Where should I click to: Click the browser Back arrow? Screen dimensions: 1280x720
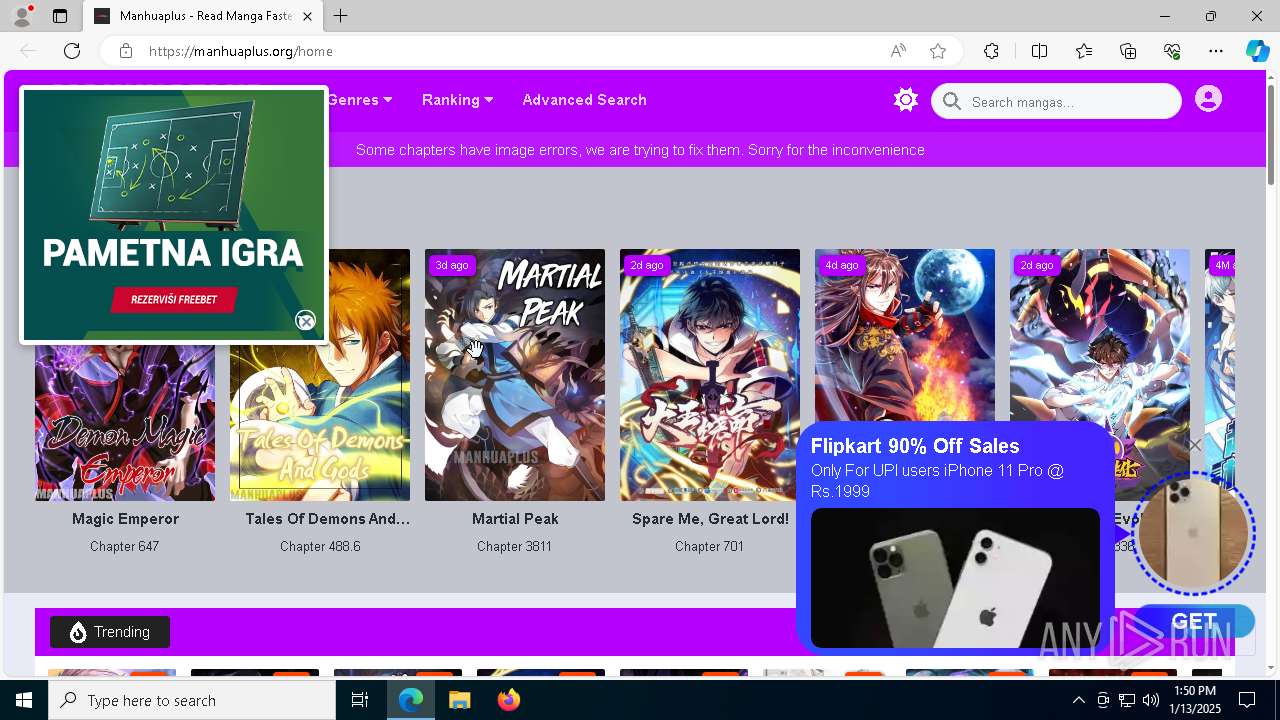tap(28, 51)
